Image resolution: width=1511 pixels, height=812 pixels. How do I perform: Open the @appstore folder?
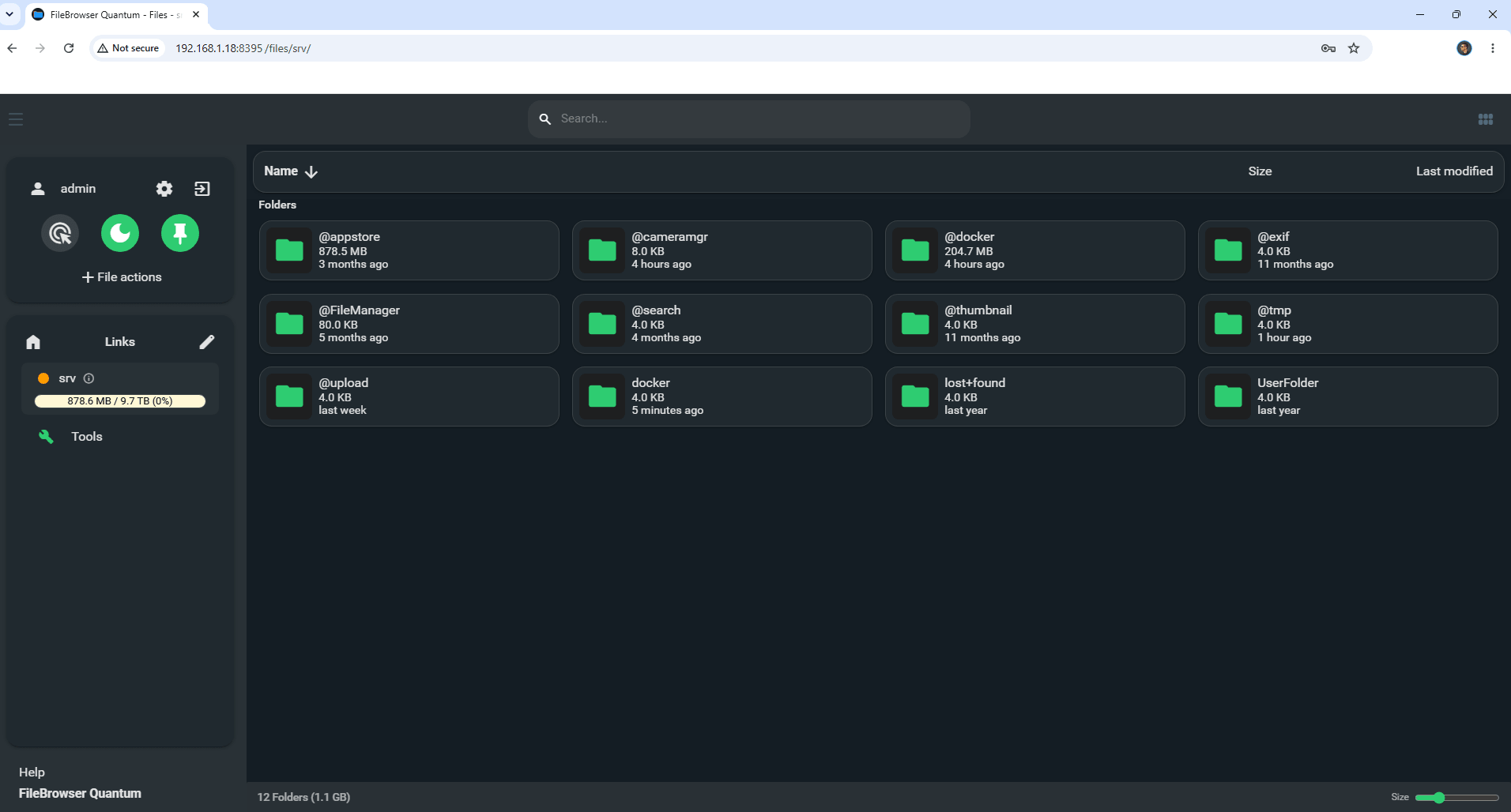[x=409, y=250]
